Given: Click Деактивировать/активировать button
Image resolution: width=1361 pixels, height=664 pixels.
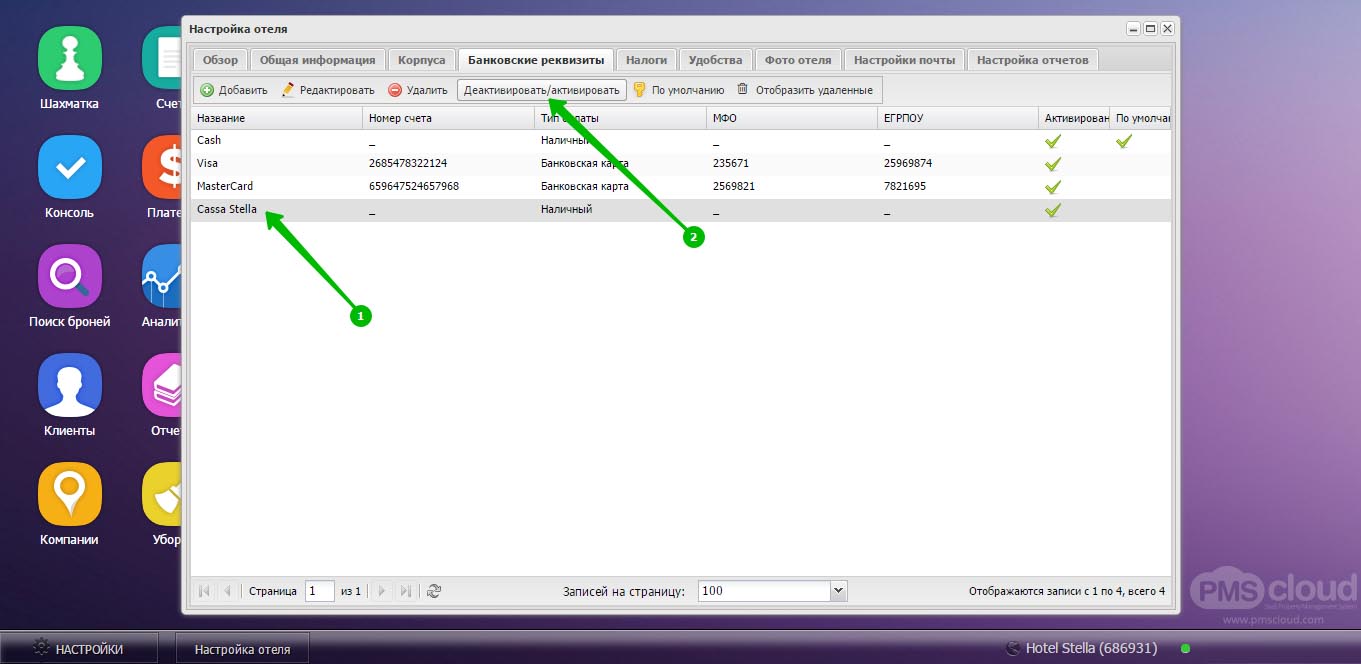Looking at the screenshot, I should click(x=542, y=90).
